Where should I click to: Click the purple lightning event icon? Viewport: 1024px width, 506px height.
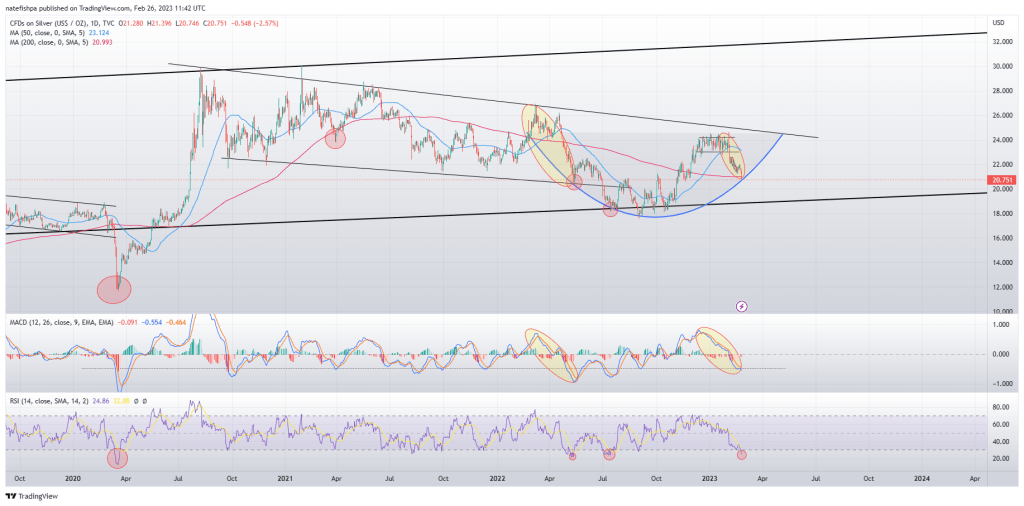pos(742,304)
